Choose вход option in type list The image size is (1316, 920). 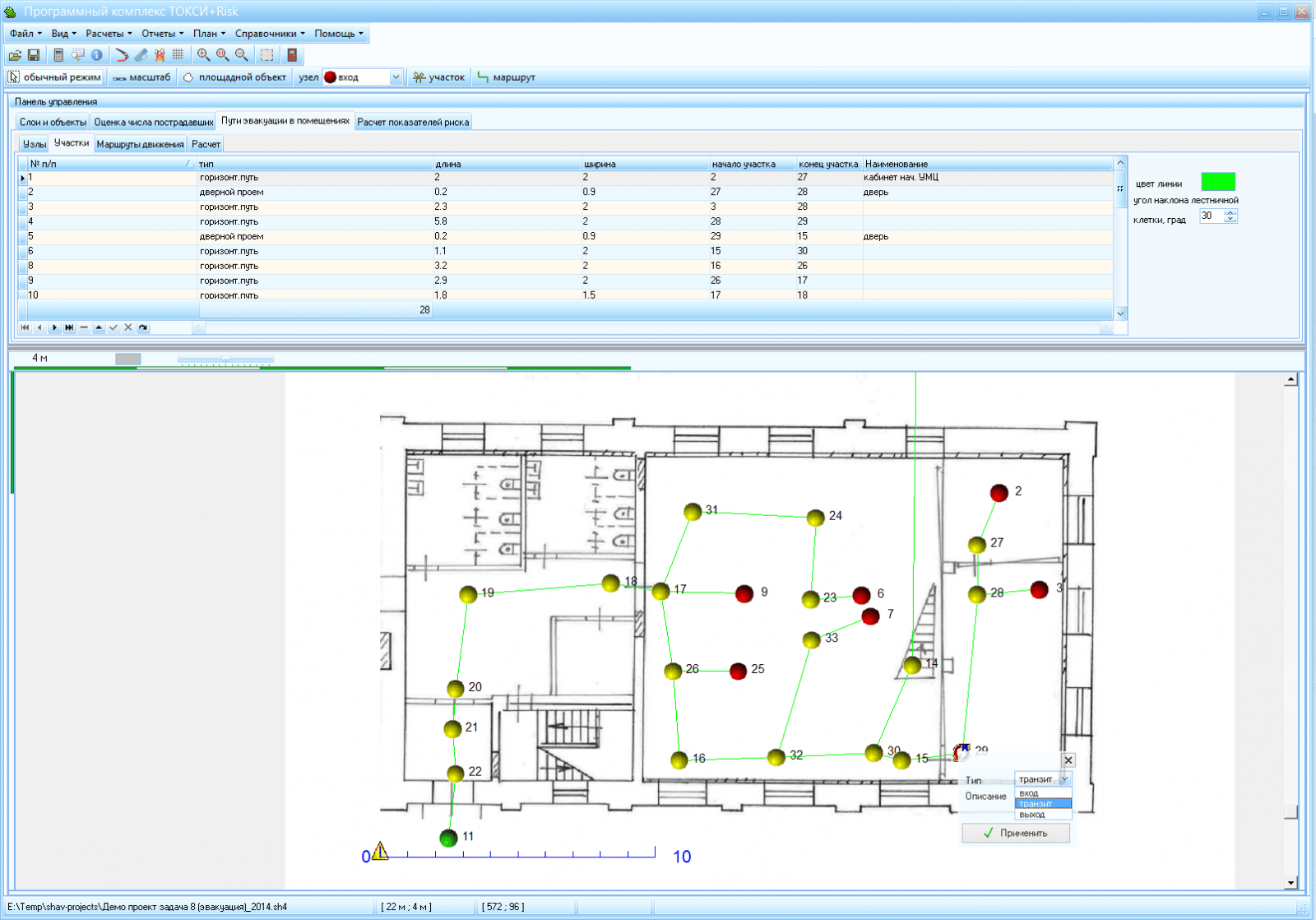(1043, 793)
